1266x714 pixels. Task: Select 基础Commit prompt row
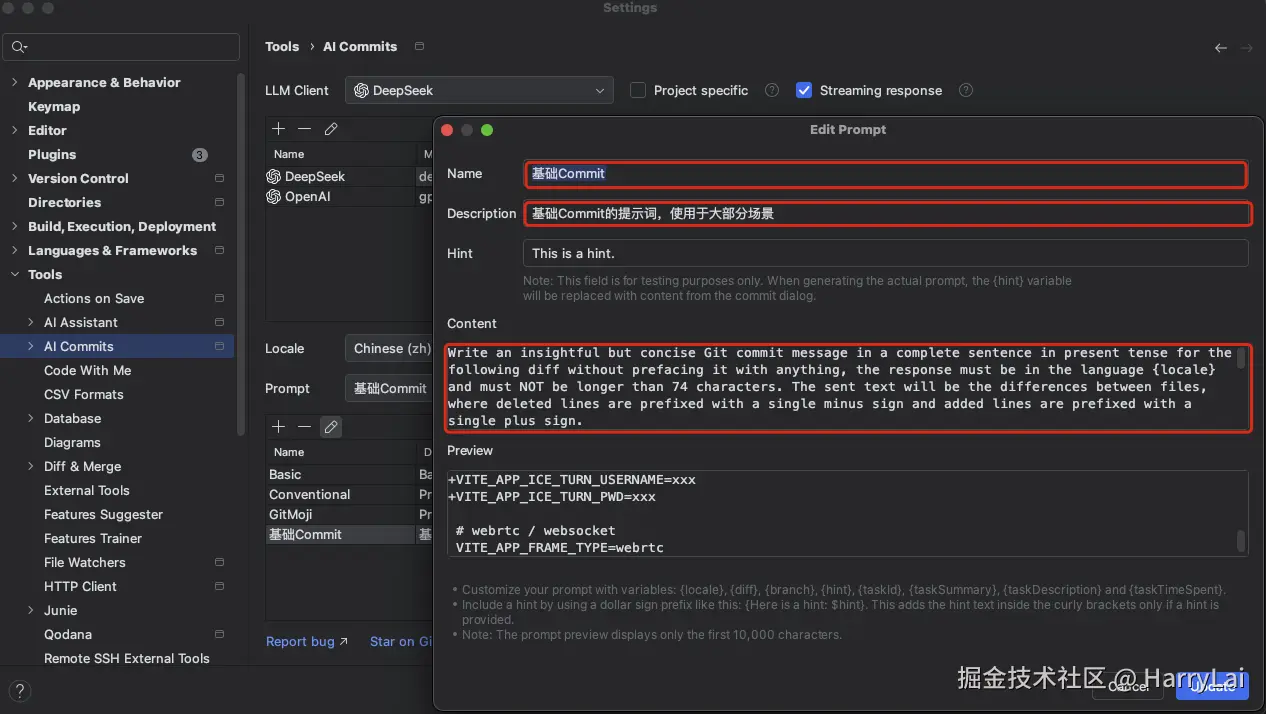point(349,534)
